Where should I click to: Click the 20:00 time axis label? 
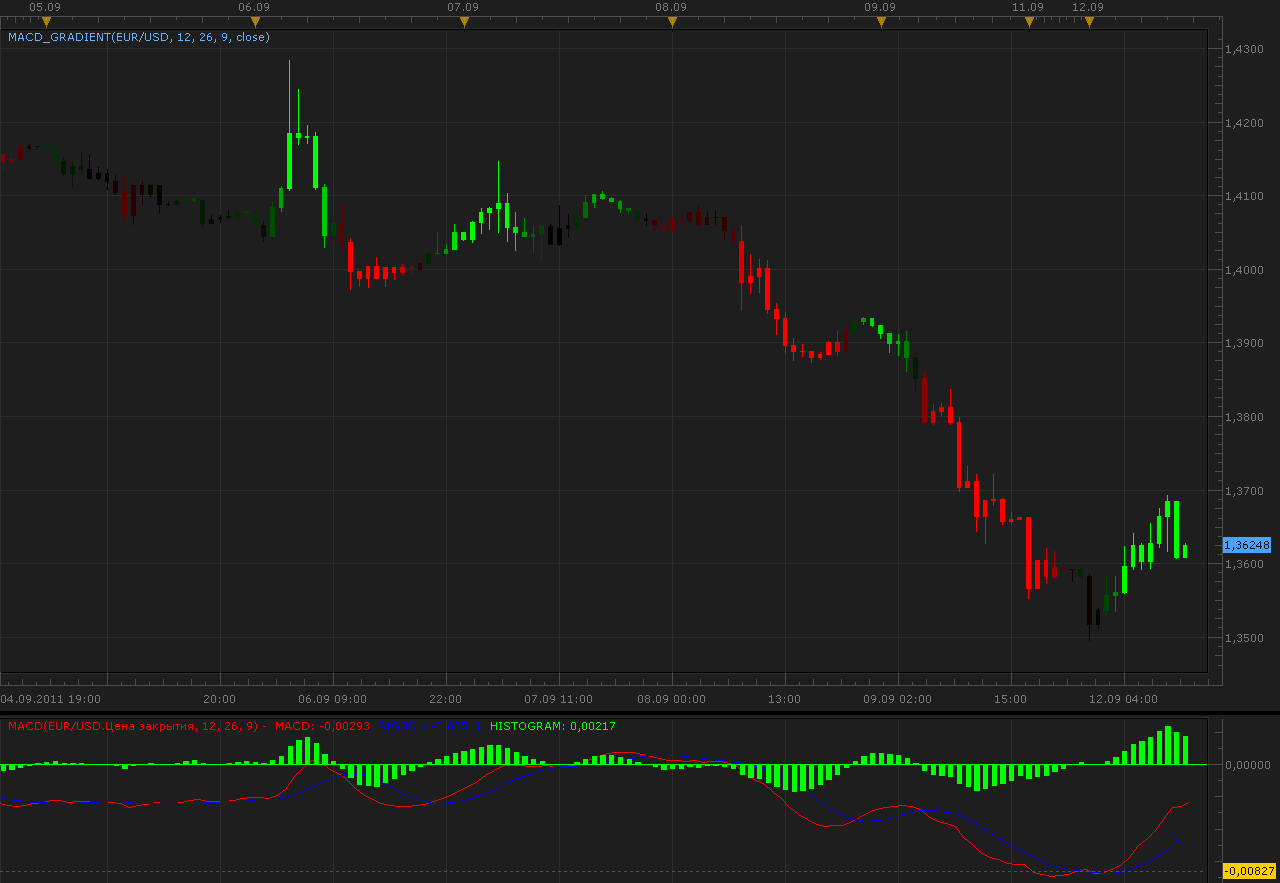(219, 699)
